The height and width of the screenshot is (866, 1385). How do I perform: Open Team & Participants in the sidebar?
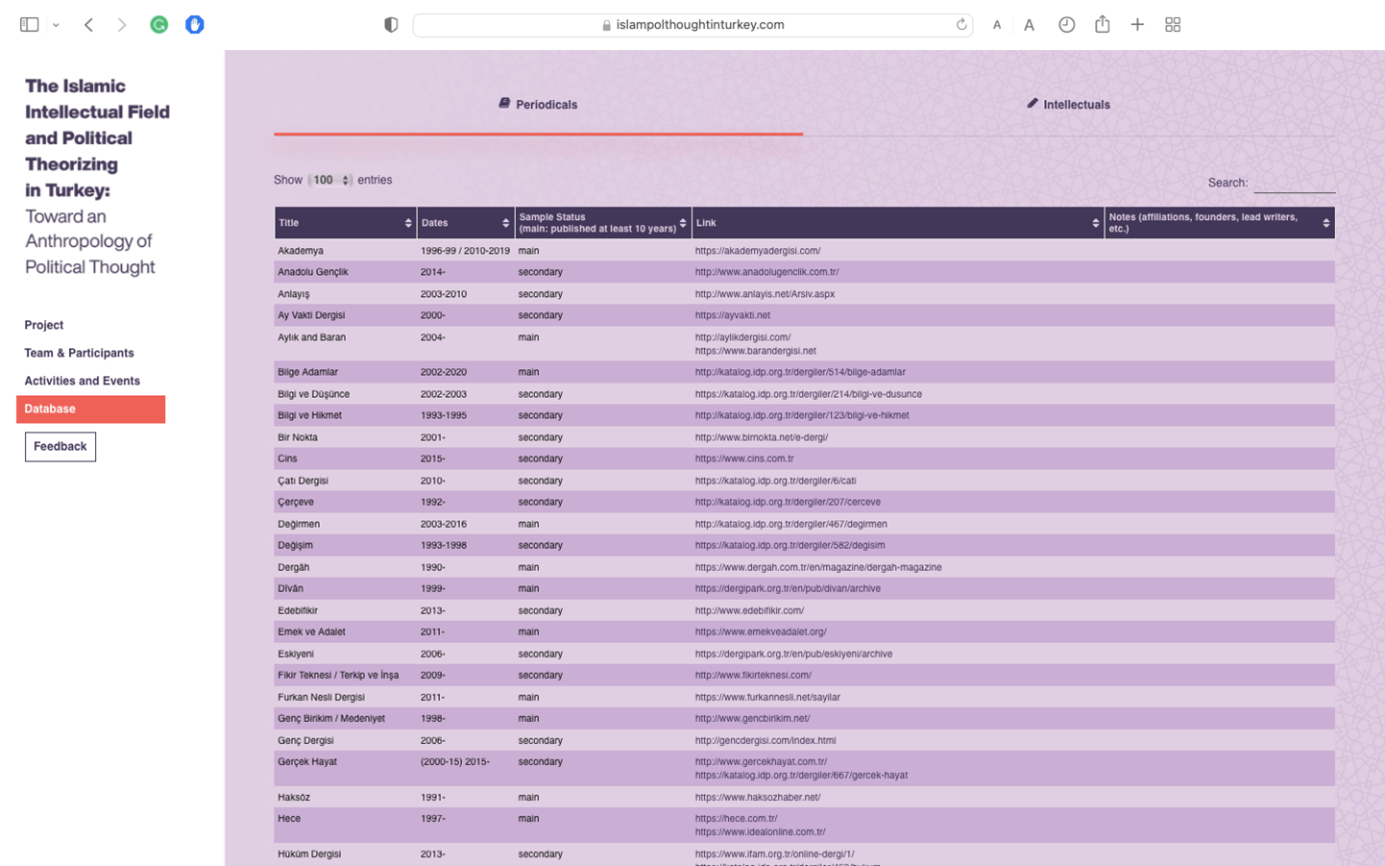pos(79,353)
